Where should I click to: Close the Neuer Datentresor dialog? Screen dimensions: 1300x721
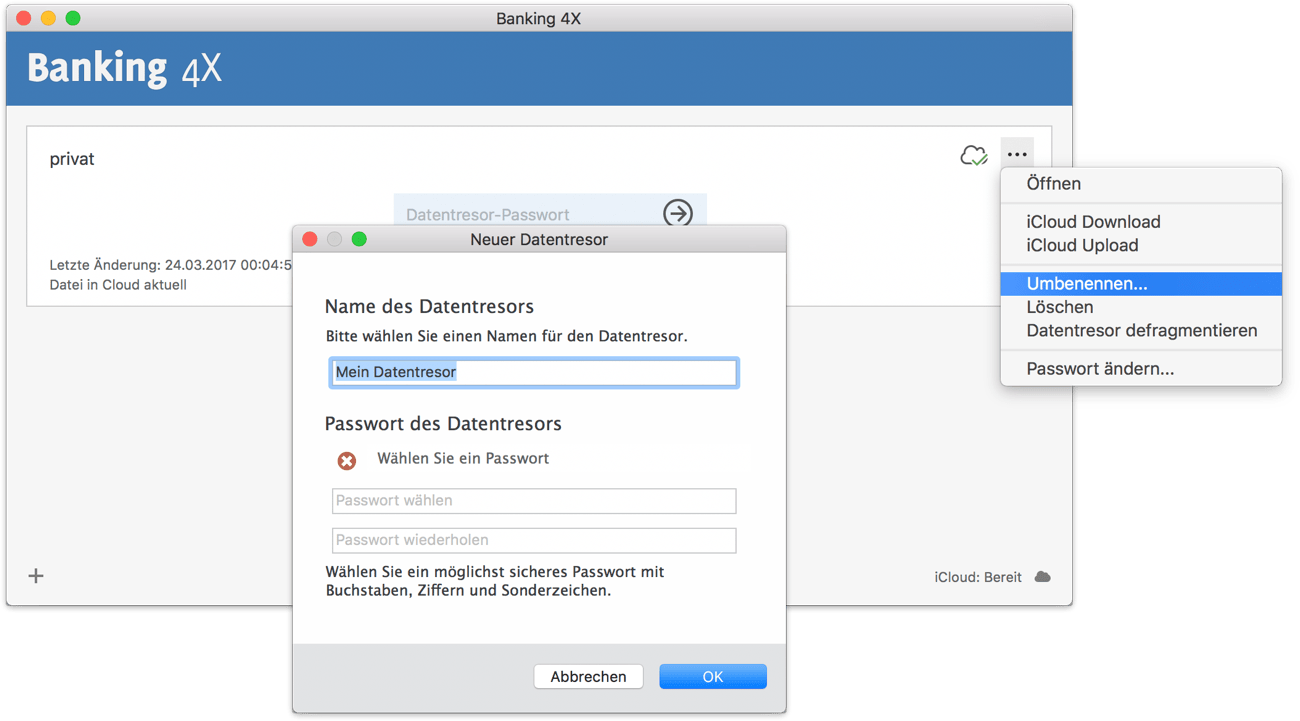point(310,239)
